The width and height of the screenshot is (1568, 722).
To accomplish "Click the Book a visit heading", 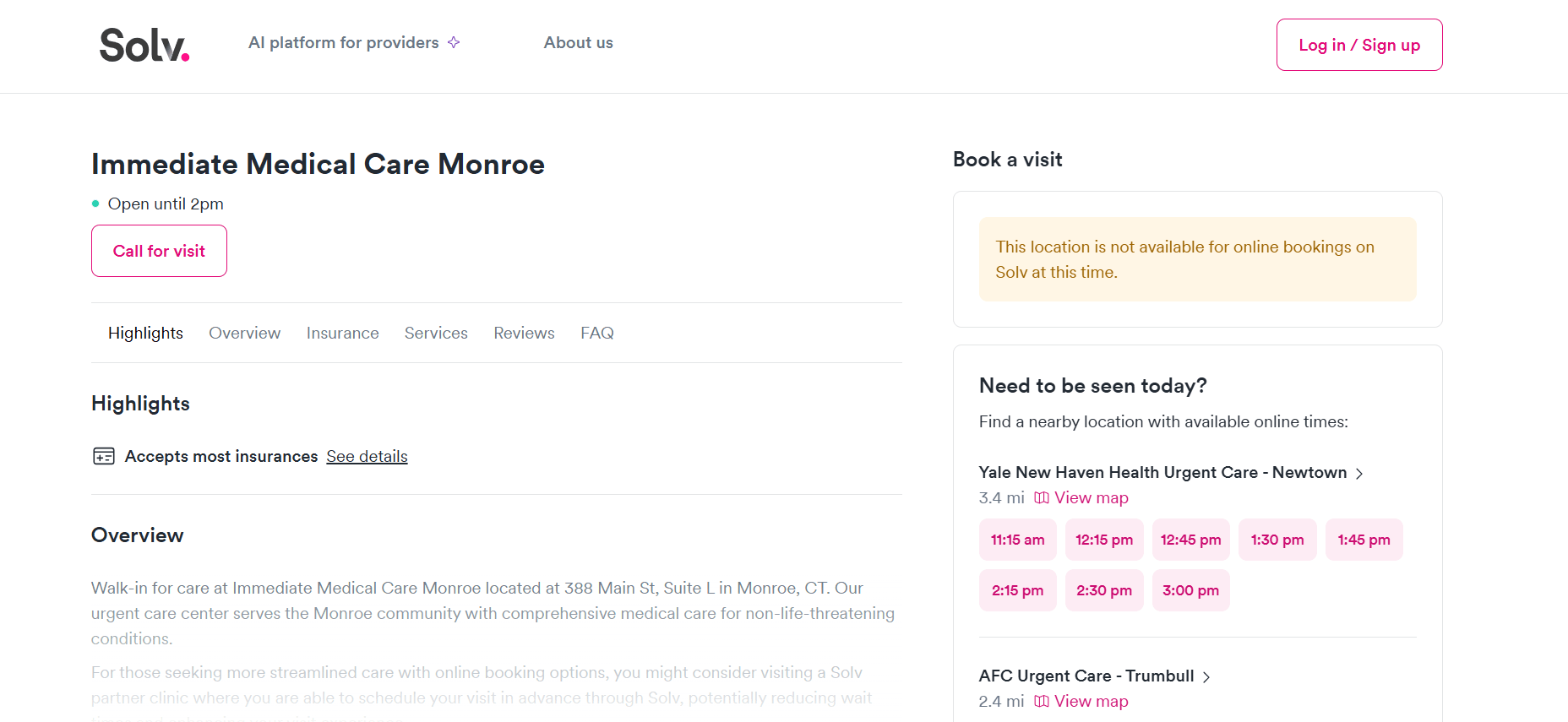I will (x=1008, y=160).
